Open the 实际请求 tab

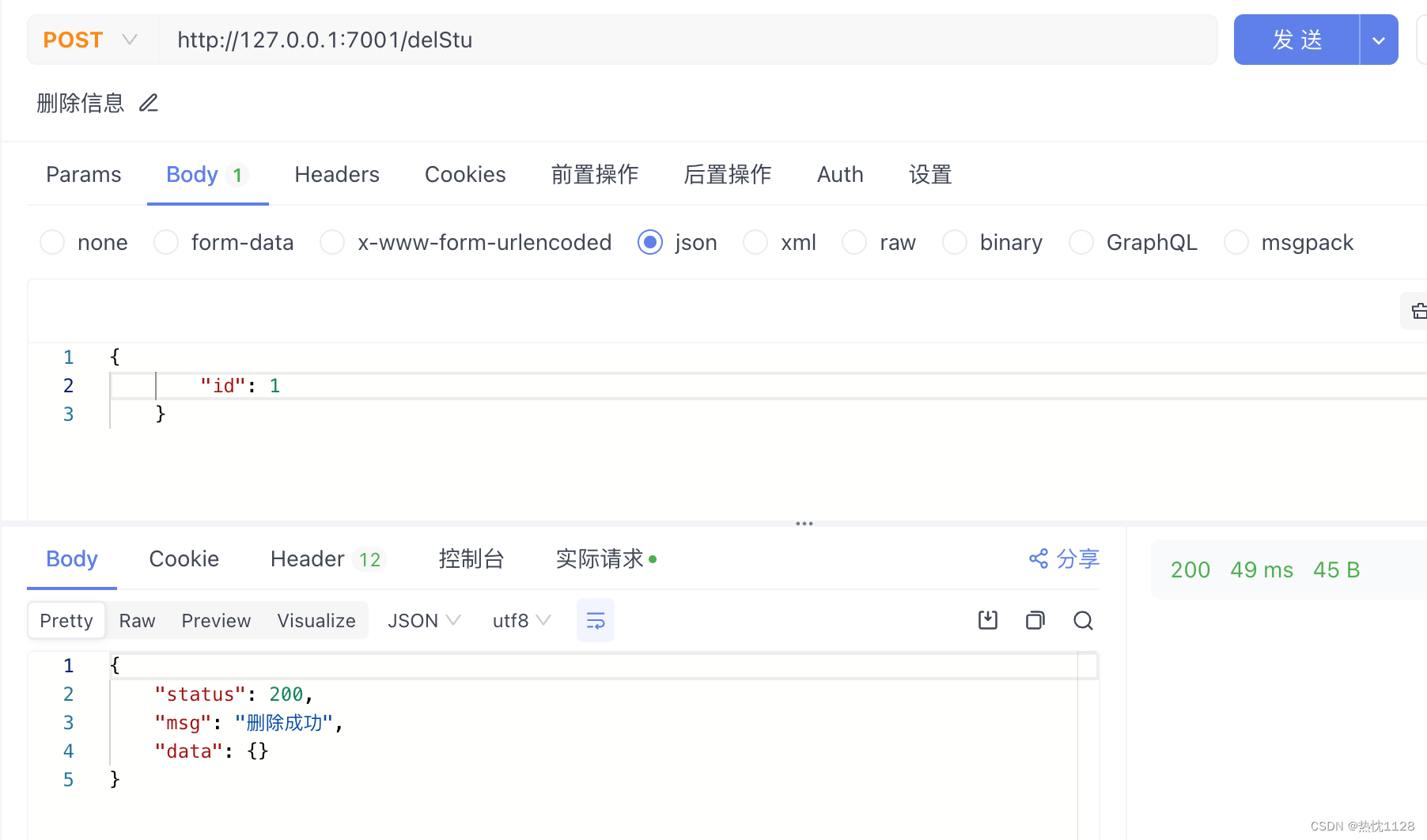point(606,558)
